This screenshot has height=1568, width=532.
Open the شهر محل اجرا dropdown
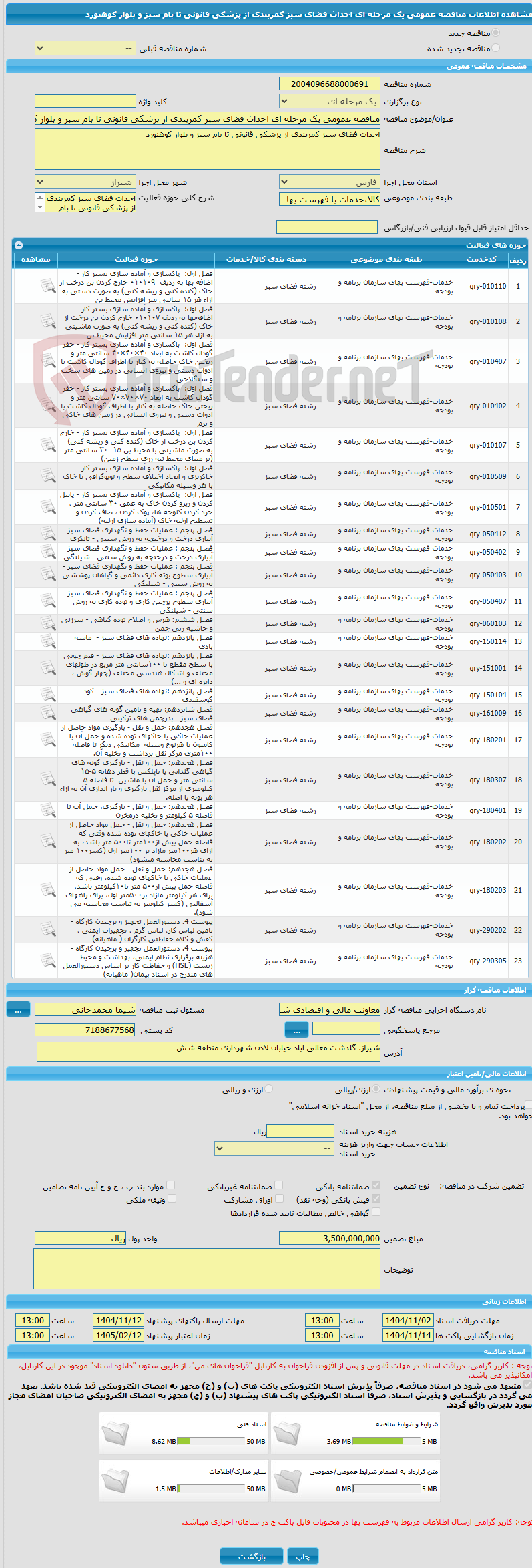(x=85, y=182)
